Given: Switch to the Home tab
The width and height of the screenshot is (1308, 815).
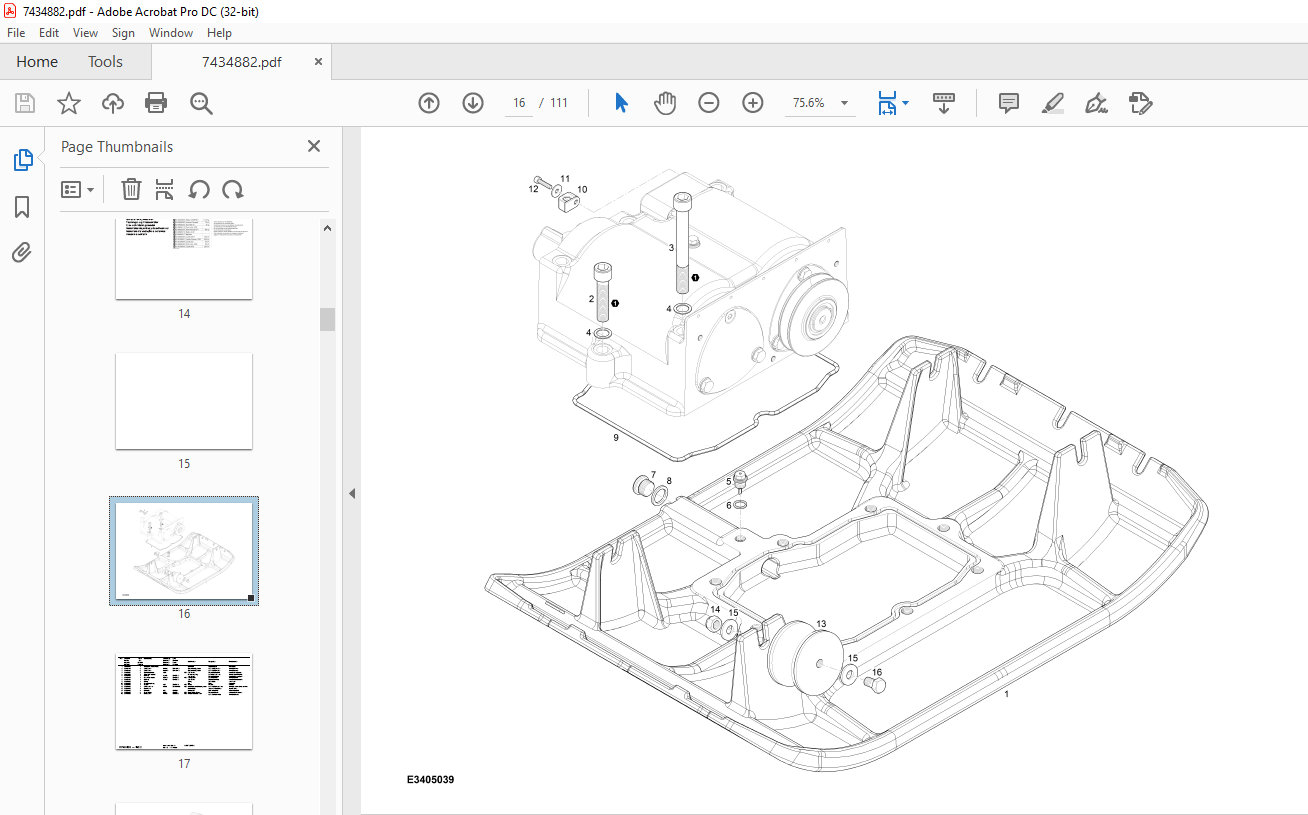Looking at the screenshot, I should click(37, 62).
